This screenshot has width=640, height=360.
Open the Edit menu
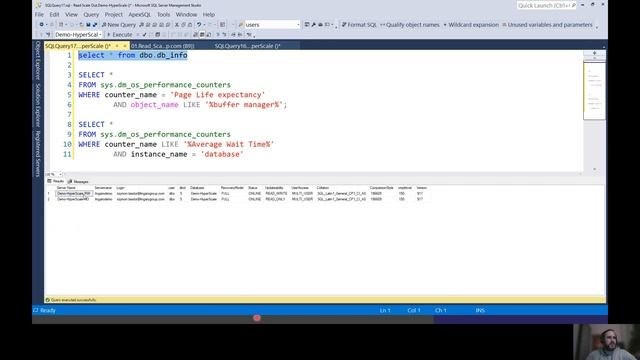pos(54,14)
